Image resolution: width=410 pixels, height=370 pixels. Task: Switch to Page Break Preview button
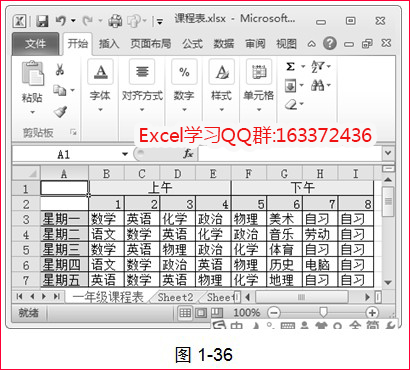[217, 313]
